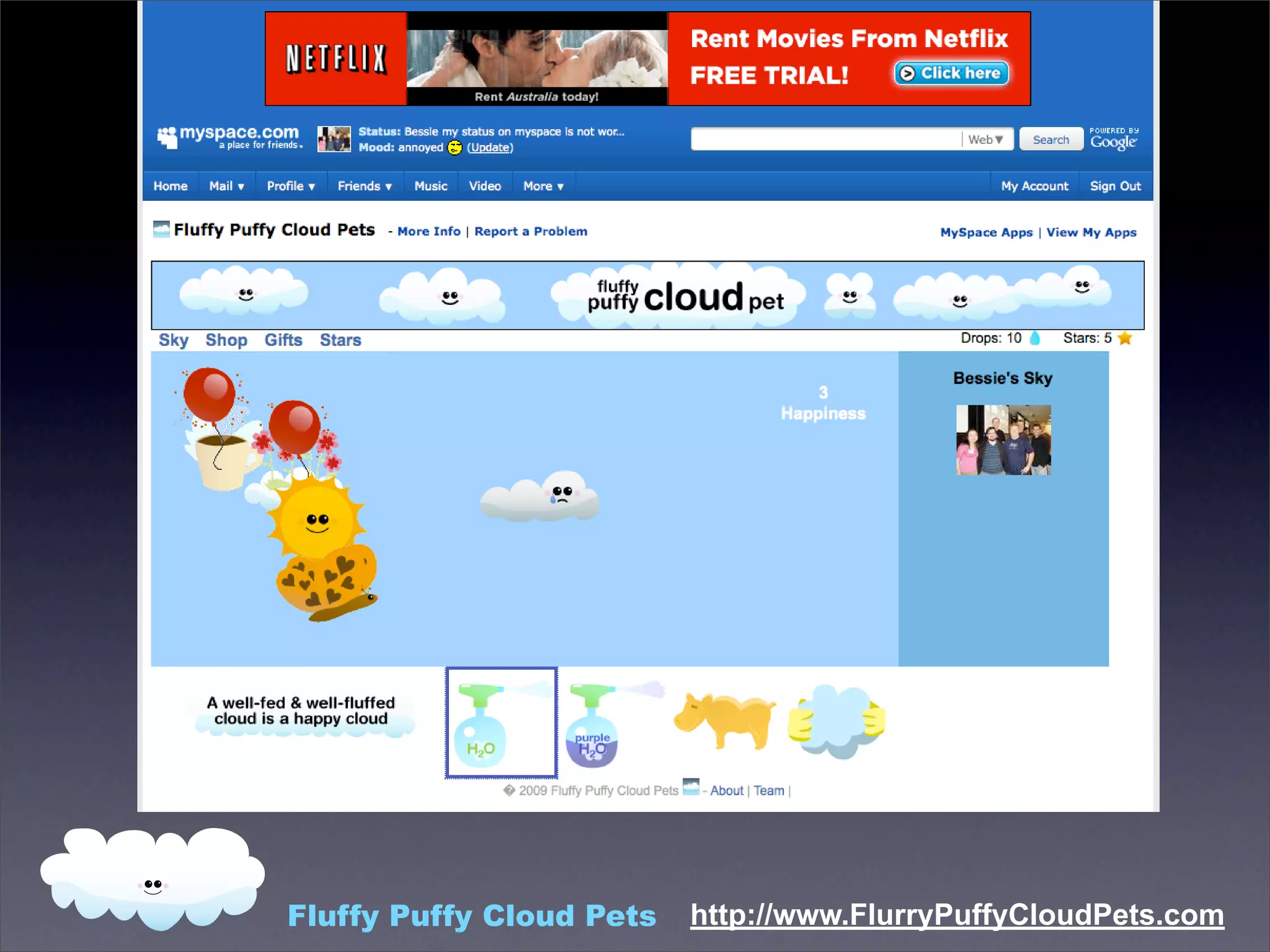Click inside the search text field
The width and height of the screenshot is (1270, 952).
pos(826,139)
